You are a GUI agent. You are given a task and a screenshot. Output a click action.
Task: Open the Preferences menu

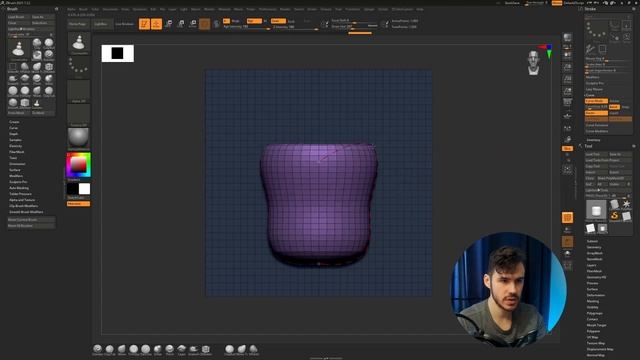click(268, 9)
